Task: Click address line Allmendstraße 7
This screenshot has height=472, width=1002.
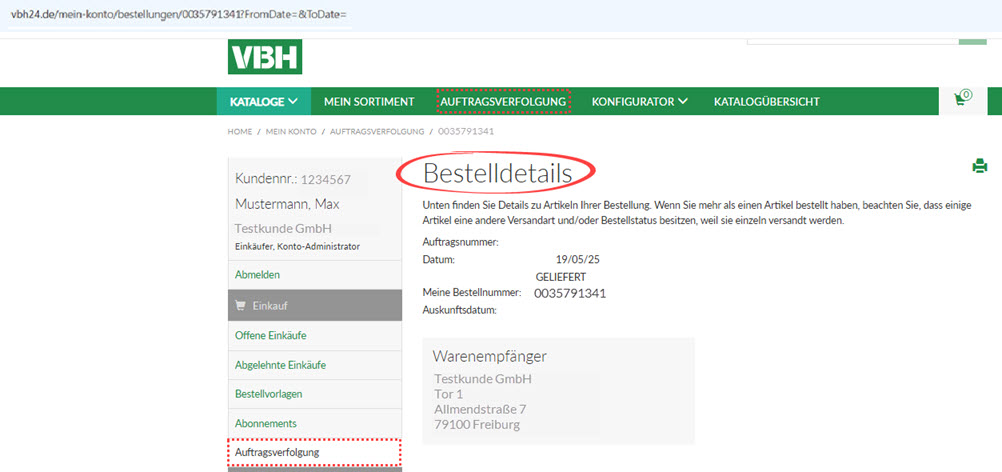Action: 481,409
